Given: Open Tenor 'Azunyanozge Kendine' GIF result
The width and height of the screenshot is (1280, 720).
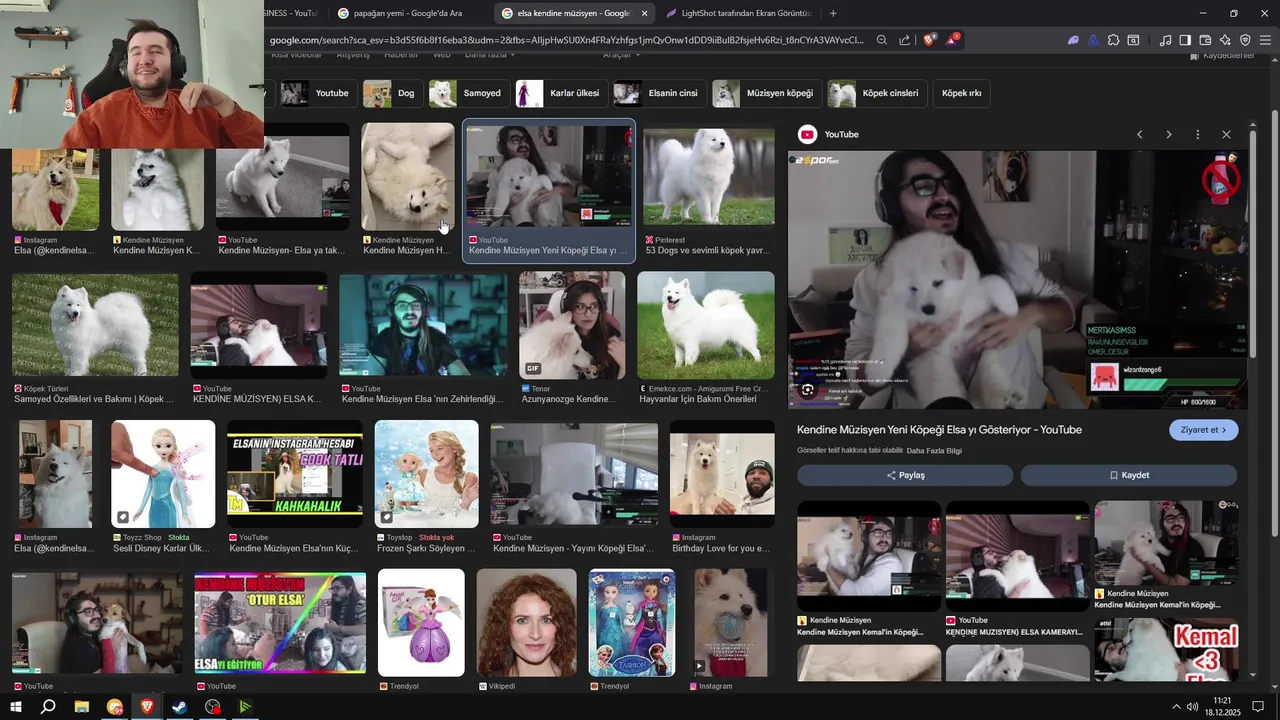Looking at the screenshot, I should point(572,325).
